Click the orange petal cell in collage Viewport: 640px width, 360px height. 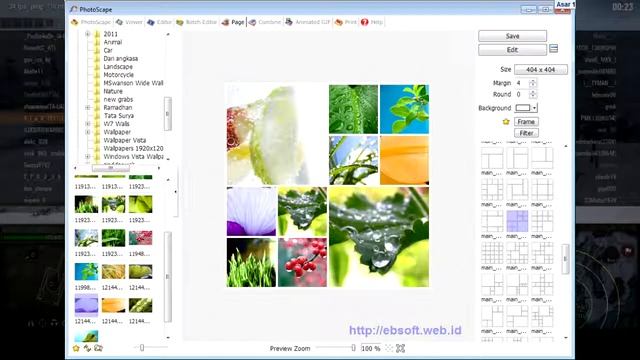[404, 160]
